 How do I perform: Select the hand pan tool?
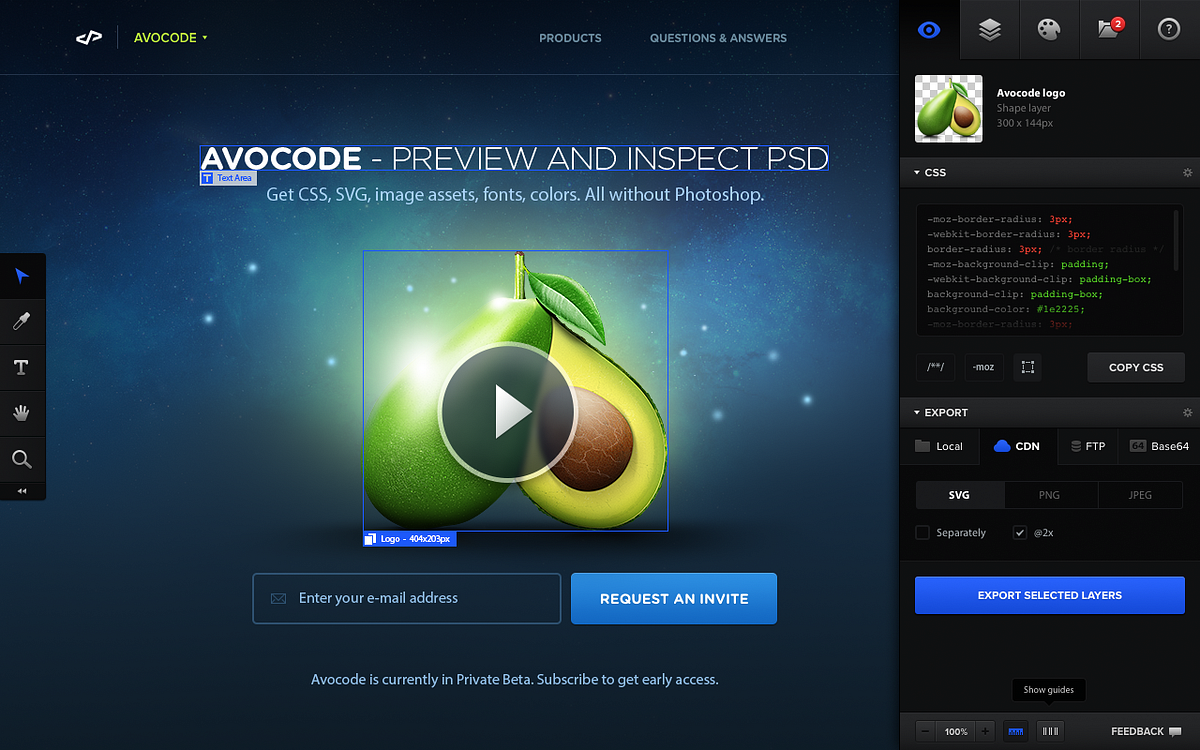pos(22,414)
